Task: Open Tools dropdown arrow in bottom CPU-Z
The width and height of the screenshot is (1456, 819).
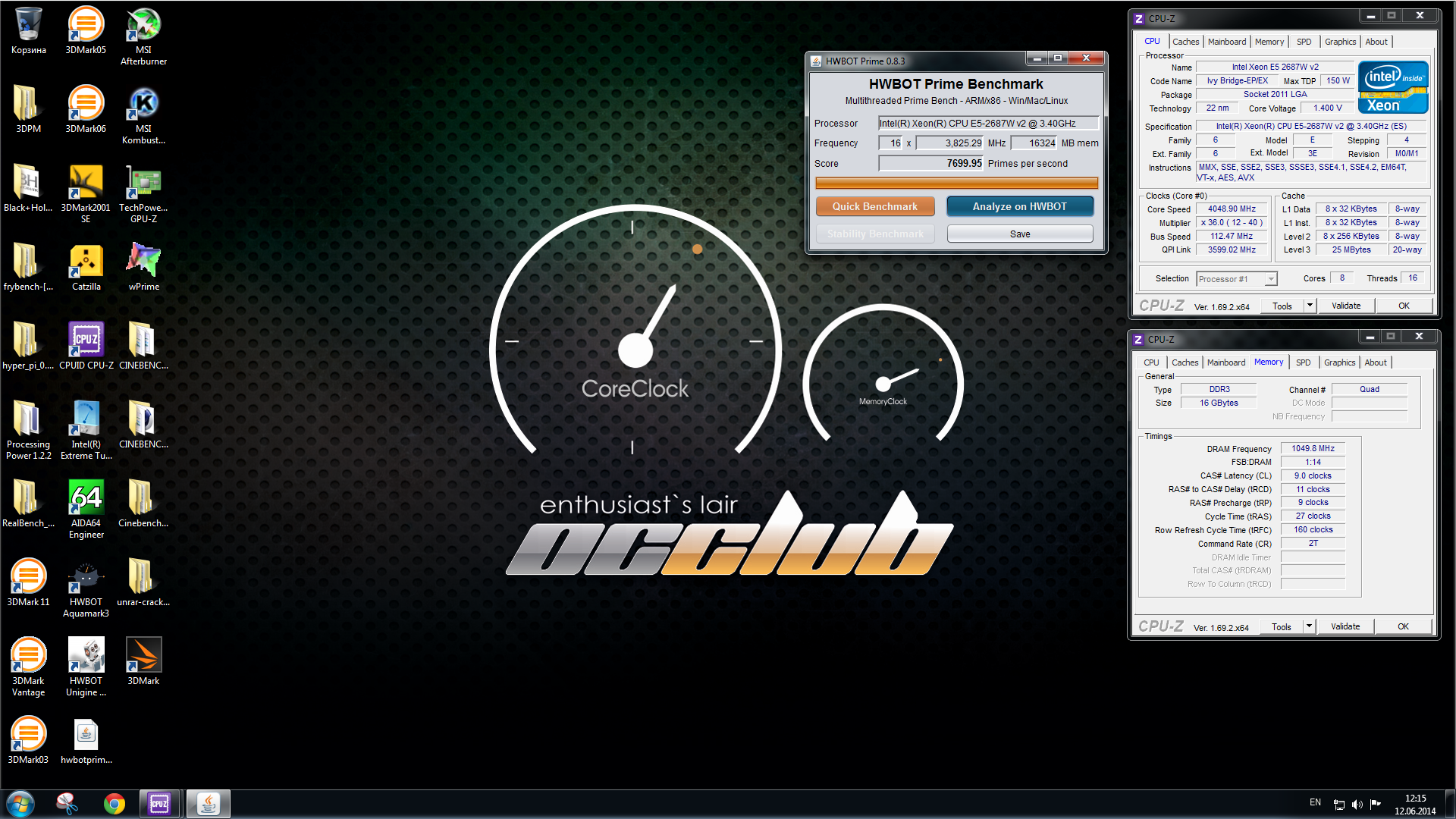Action: [x=1309, y=626]
